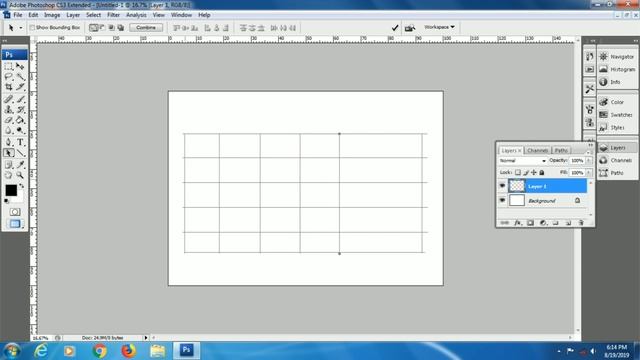Open the Fill slider arrow

click(x=589, y=173)
